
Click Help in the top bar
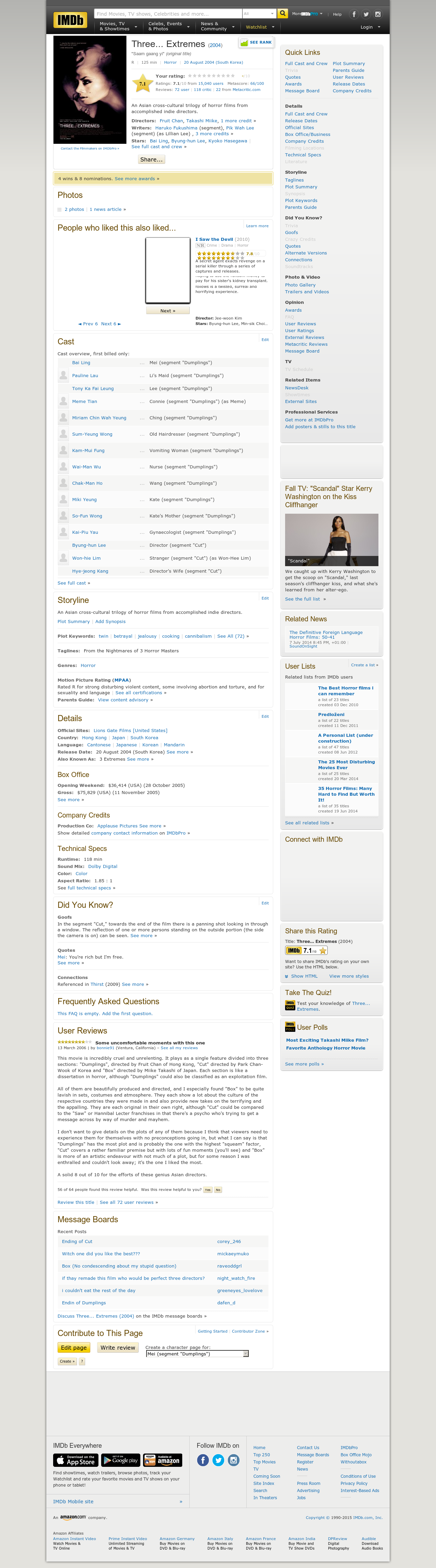click(337, 14)
